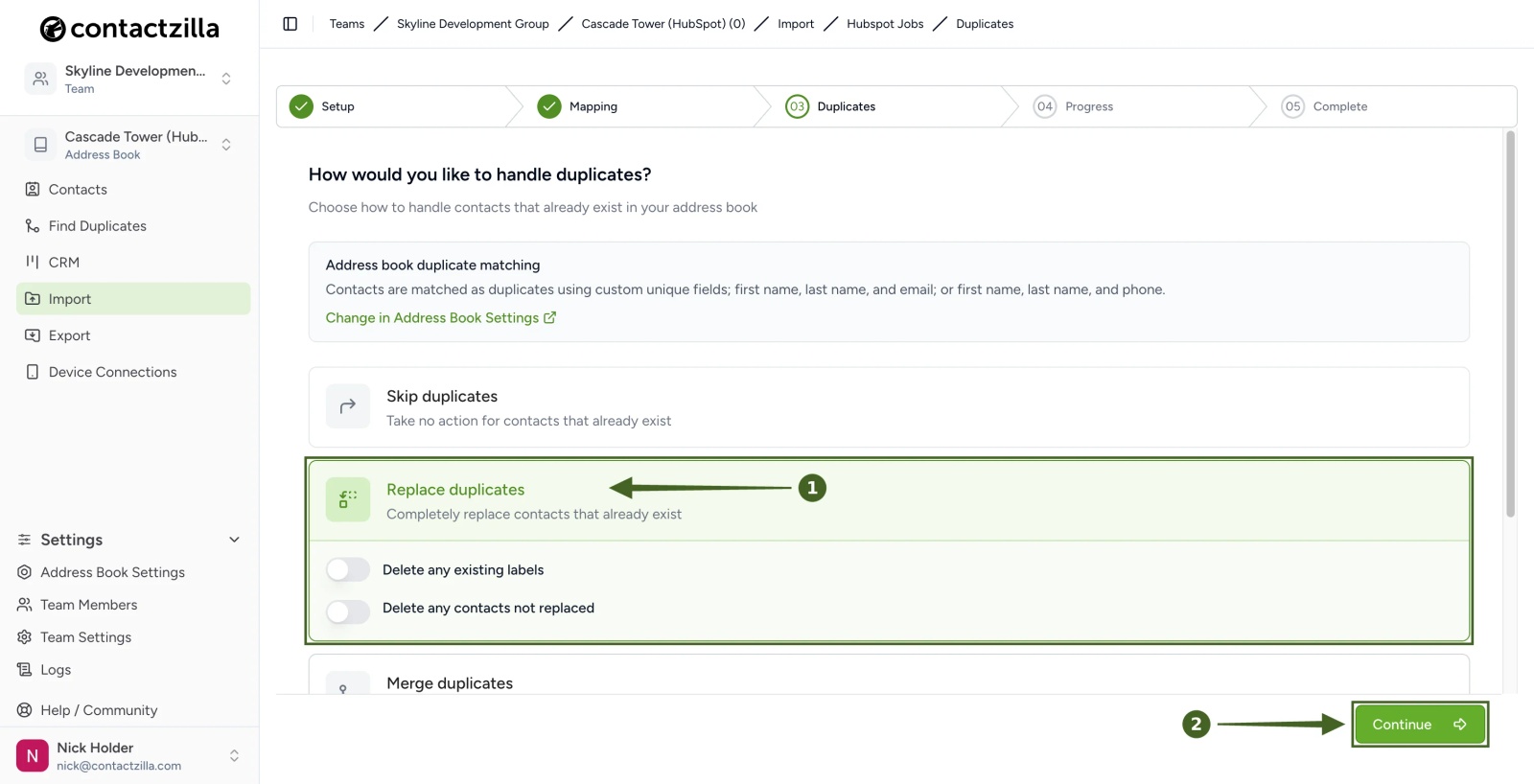Viewport: 1534px width, 784px height.
Task: Open the Nick Holder account menu
Action: click(x=234, y=756)
